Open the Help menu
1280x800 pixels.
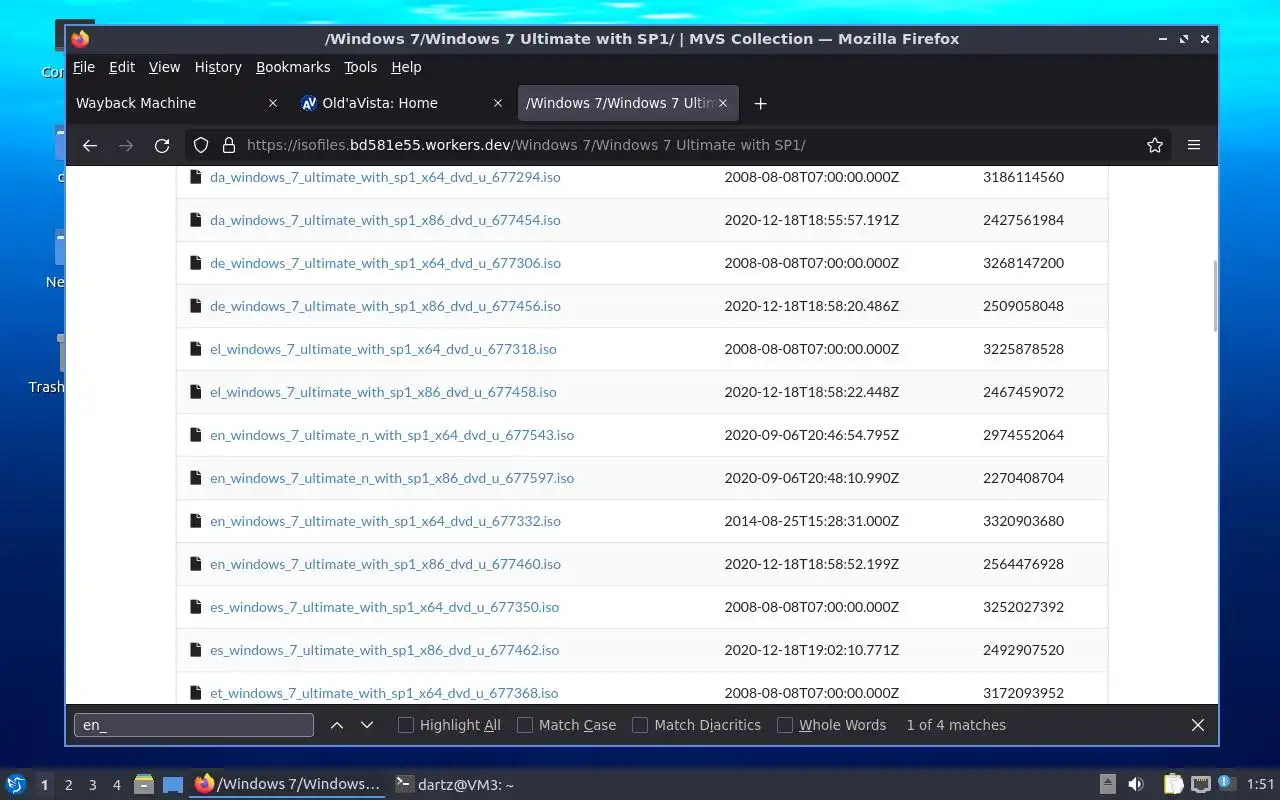pyautogui.click(x=406, y=67)
